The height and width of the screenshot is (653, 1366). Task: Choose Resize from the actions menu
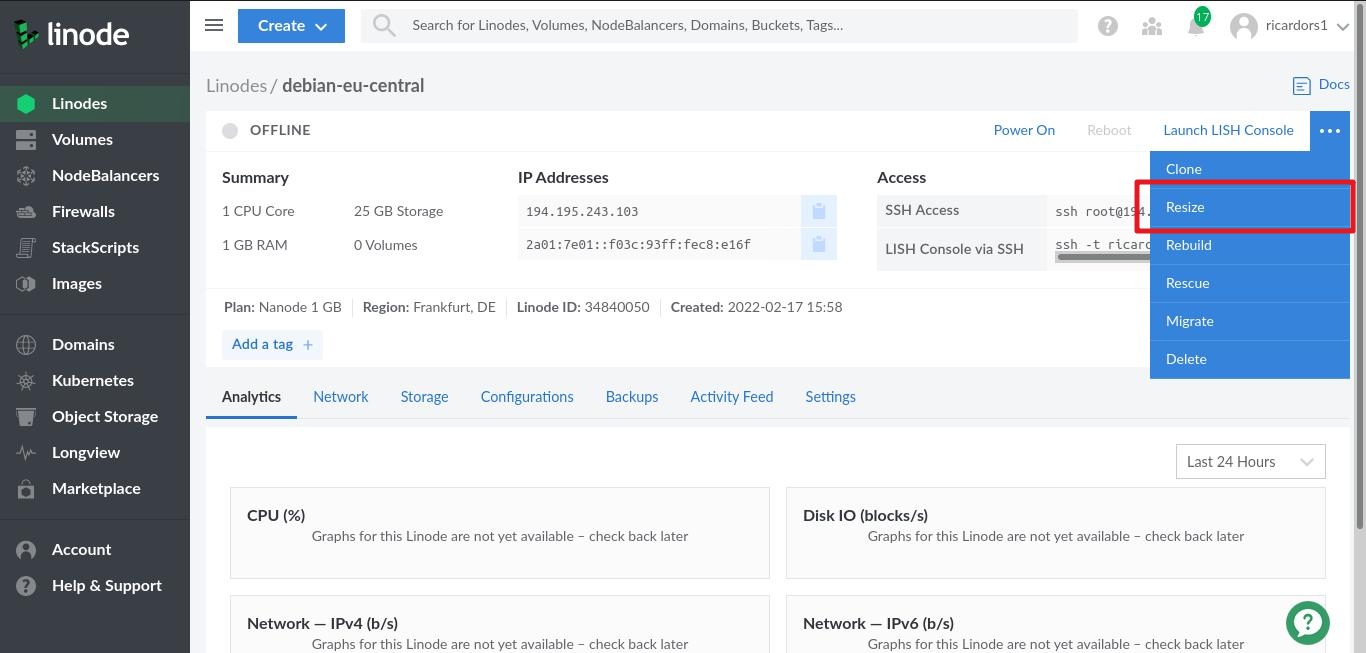coord(1250,208)
